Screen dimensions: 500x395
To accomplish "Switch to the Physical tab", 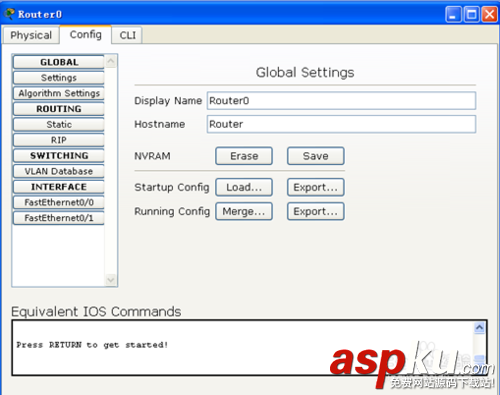I will tap(31, 35).
